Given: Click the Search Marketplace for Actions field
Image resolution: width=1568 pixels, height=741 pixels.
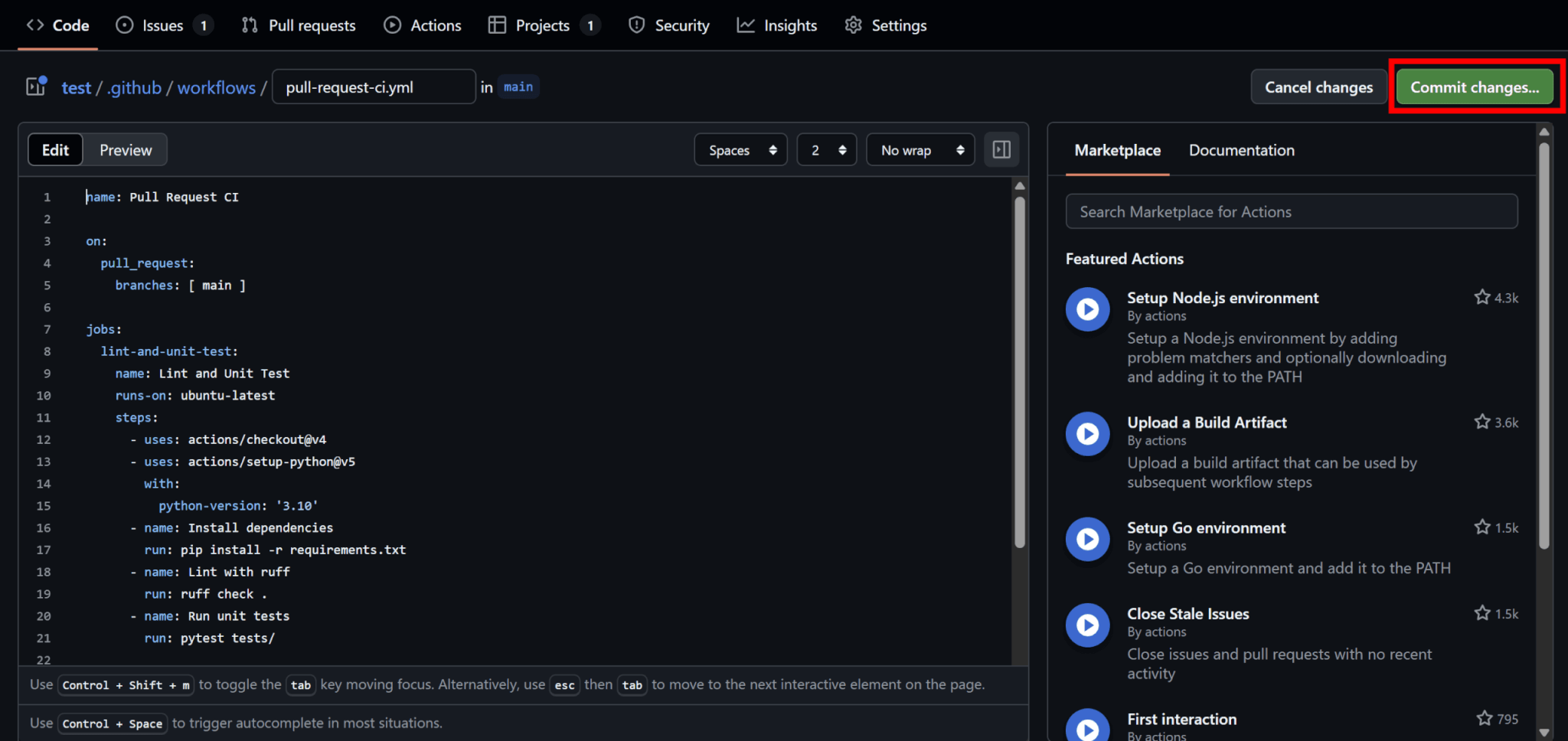Looking at the screenshot, I should click(x=1292, y=211).
